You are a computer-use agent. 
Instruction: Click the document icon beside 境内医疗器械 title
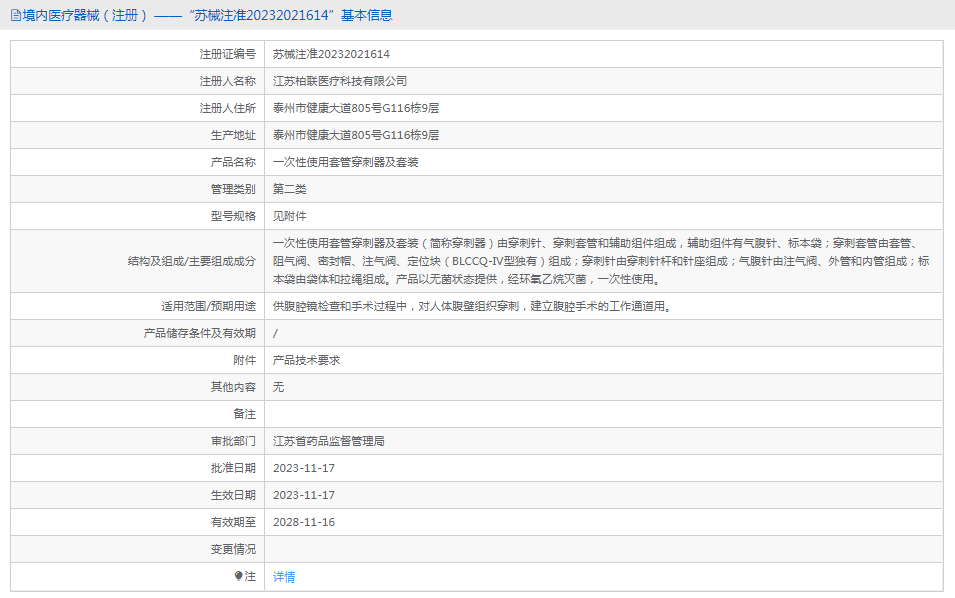pos(16,15)
